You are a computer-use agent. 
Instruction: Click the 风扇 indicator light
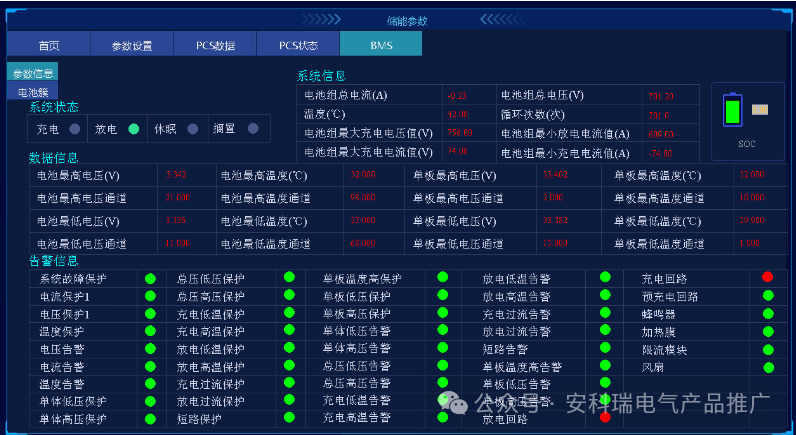click(x=768, y=367)
